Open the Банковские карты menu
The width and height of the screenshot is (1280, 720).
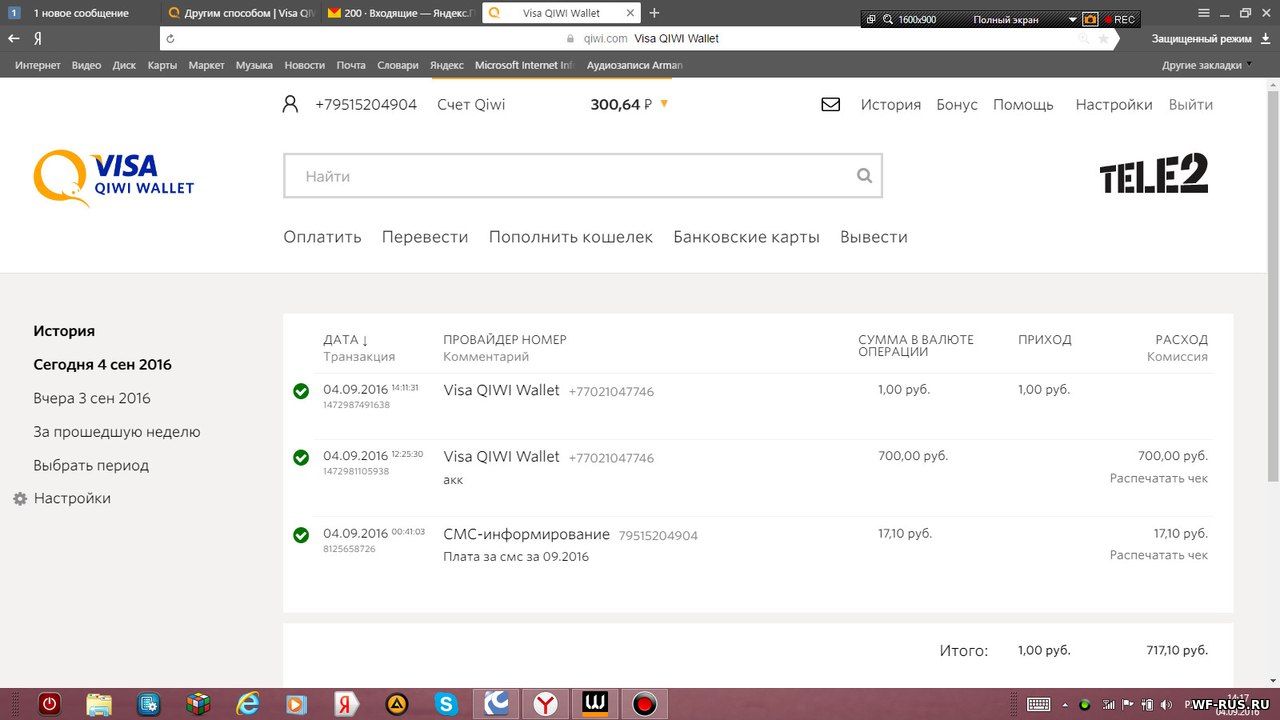[747, 237]
